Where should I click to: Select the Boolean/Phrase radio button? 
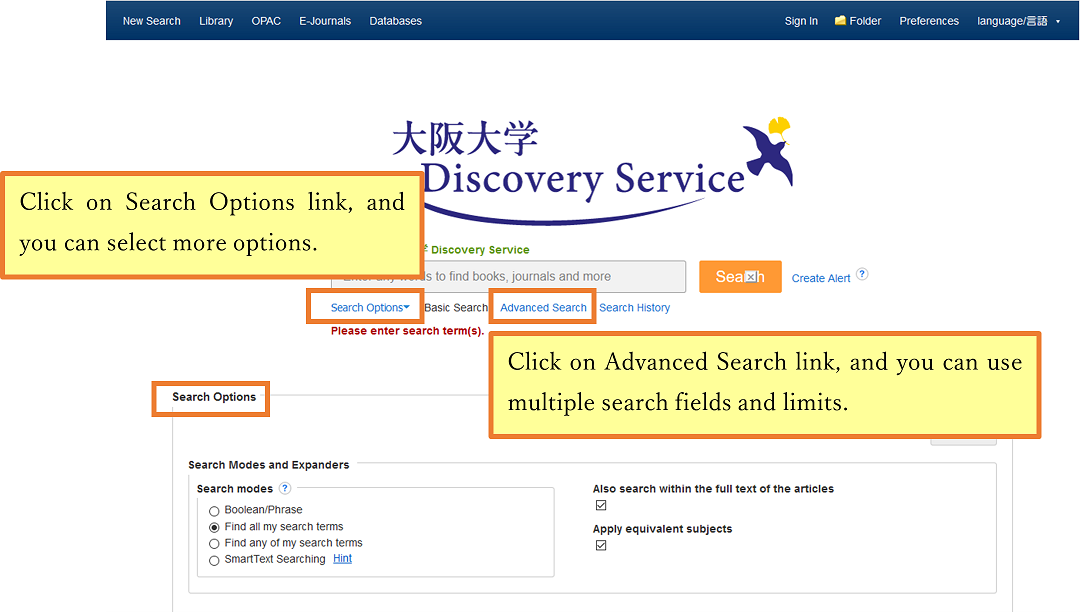(214, 511)
